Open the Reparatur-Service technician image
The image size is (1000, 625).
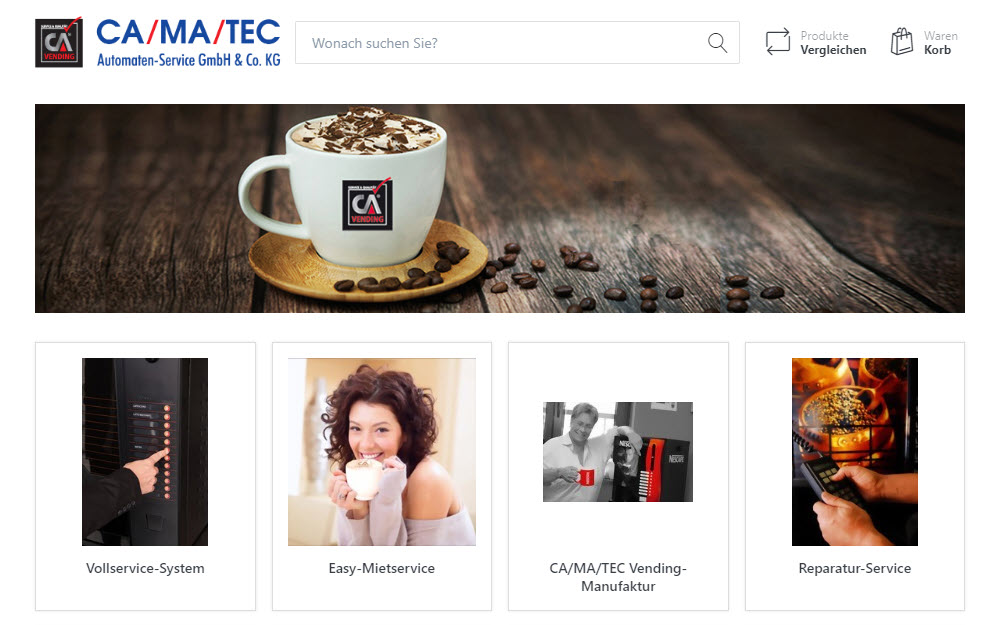855,452
